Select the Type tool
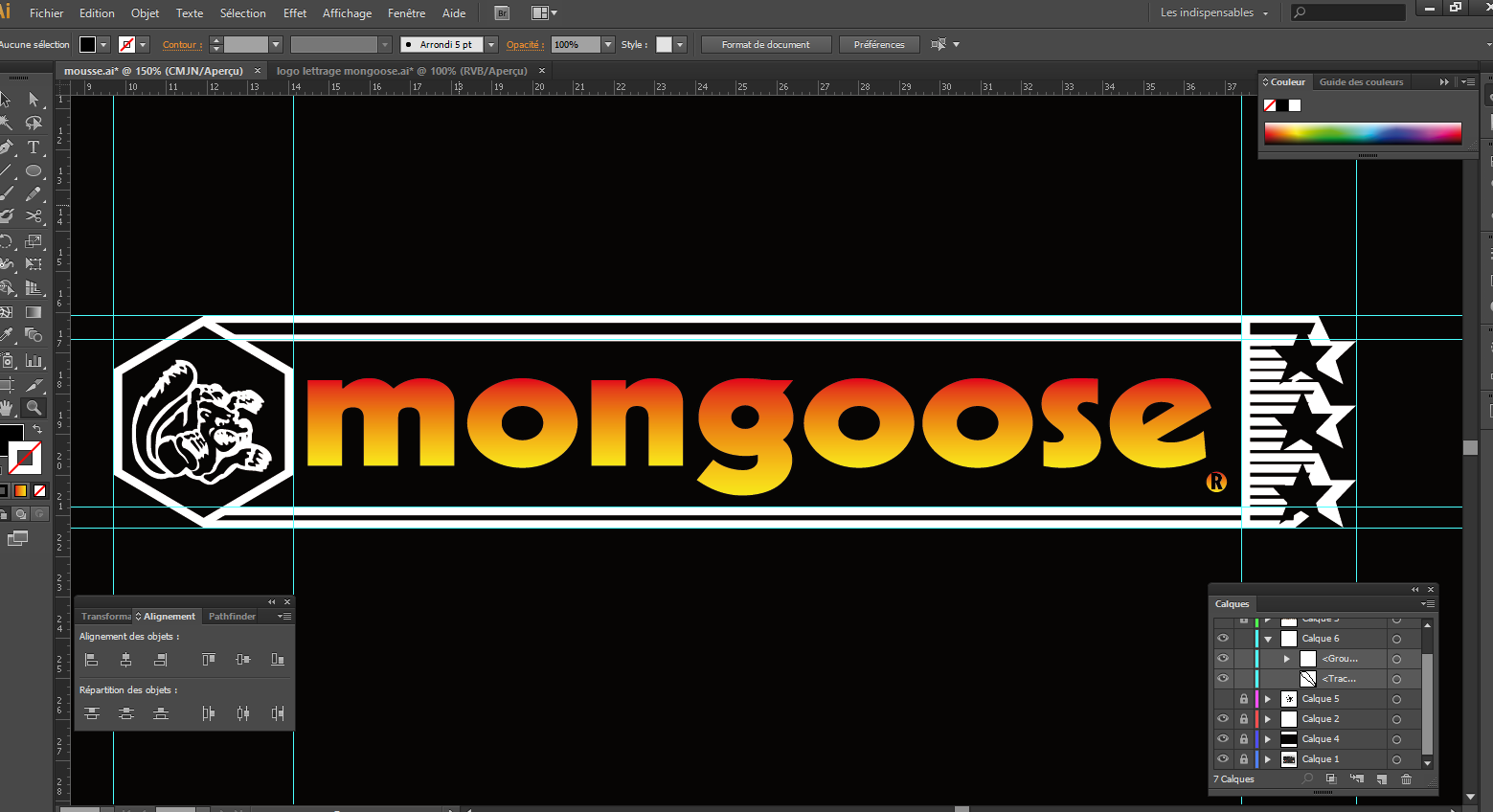Image resolution: width=1493 pixels, height=812 pixels. pos(34,147)
